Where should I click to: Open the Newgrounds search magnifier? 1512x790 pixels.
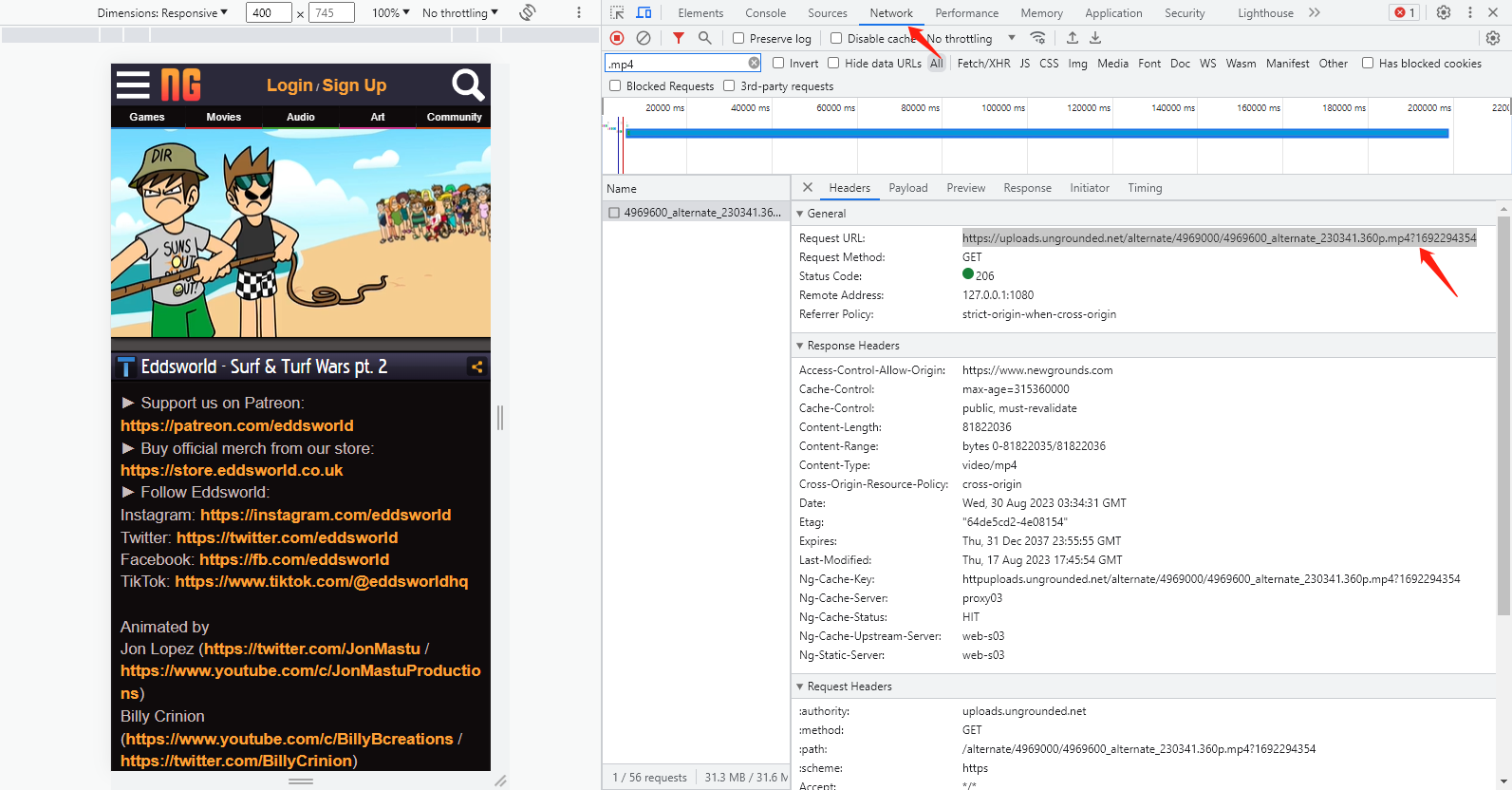tap(468, 85)
